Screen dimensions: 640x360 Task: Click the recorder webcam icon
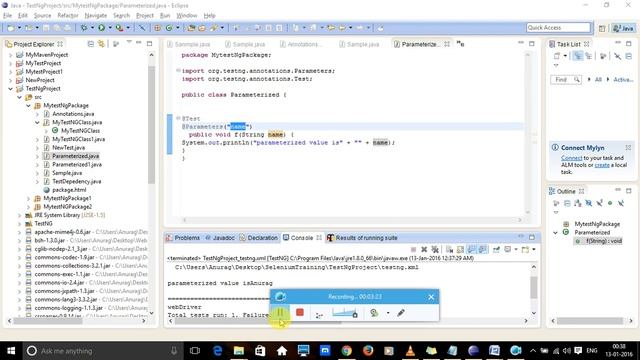click(374, 313)
